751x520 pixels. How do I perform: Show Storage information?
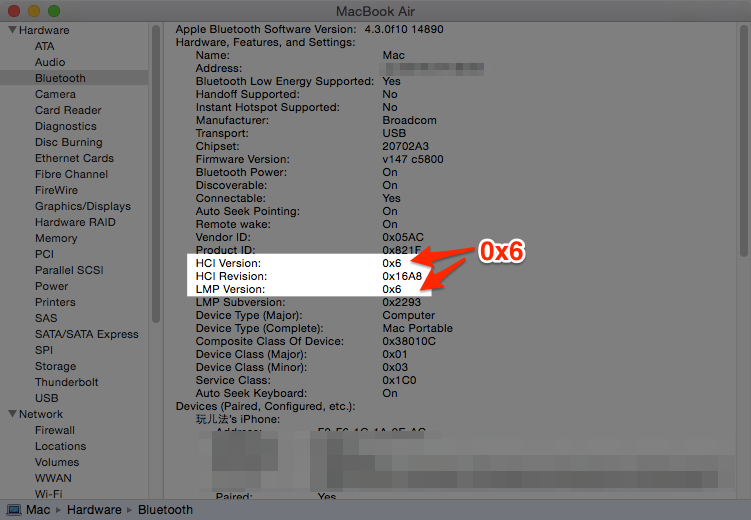tap(56, 366)
